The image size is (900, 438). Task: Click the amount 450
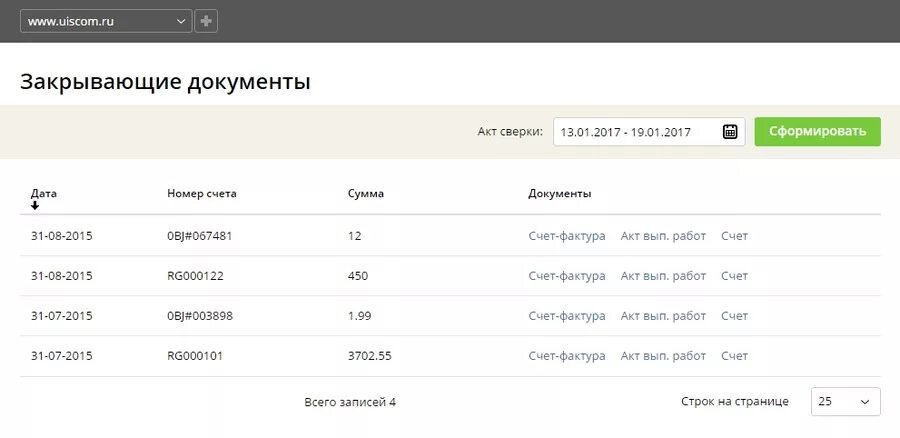(358, 276)
